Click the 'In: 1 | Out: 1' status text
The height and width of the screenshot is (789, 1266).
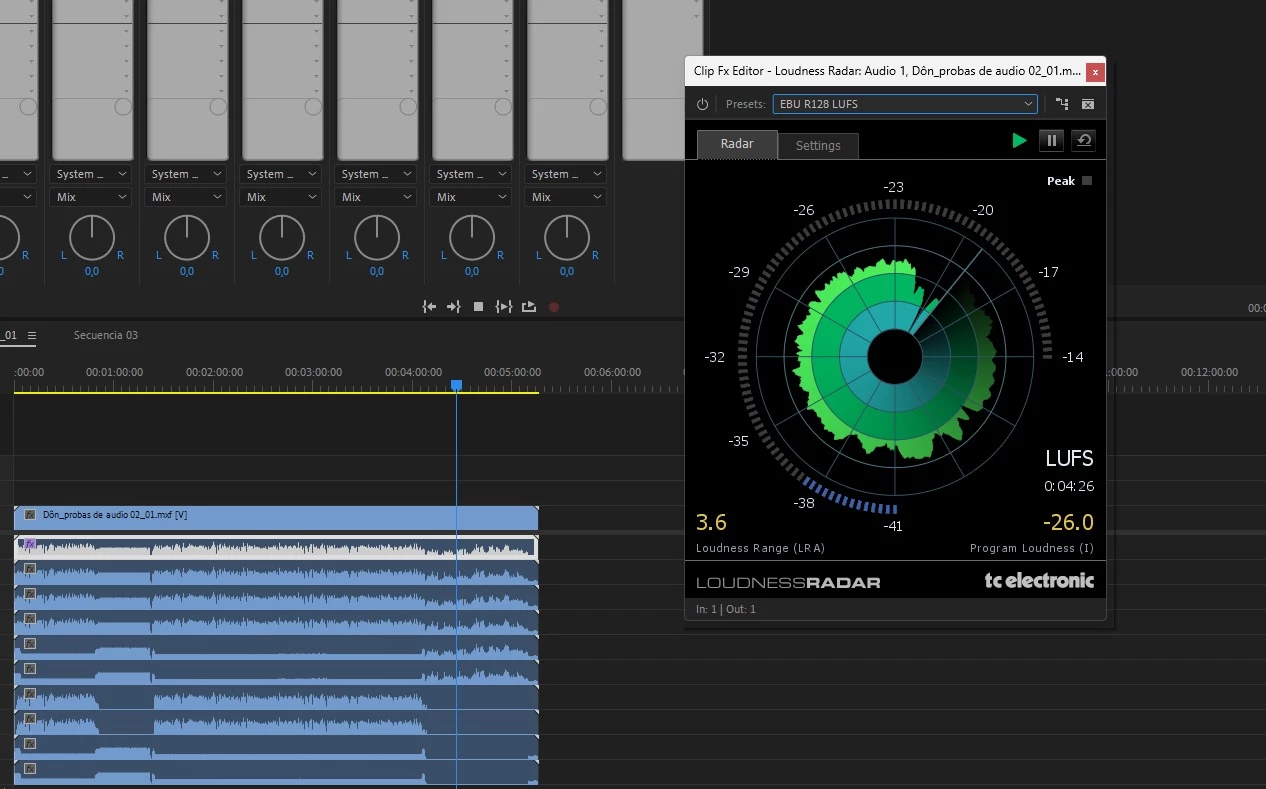(726, 609)
